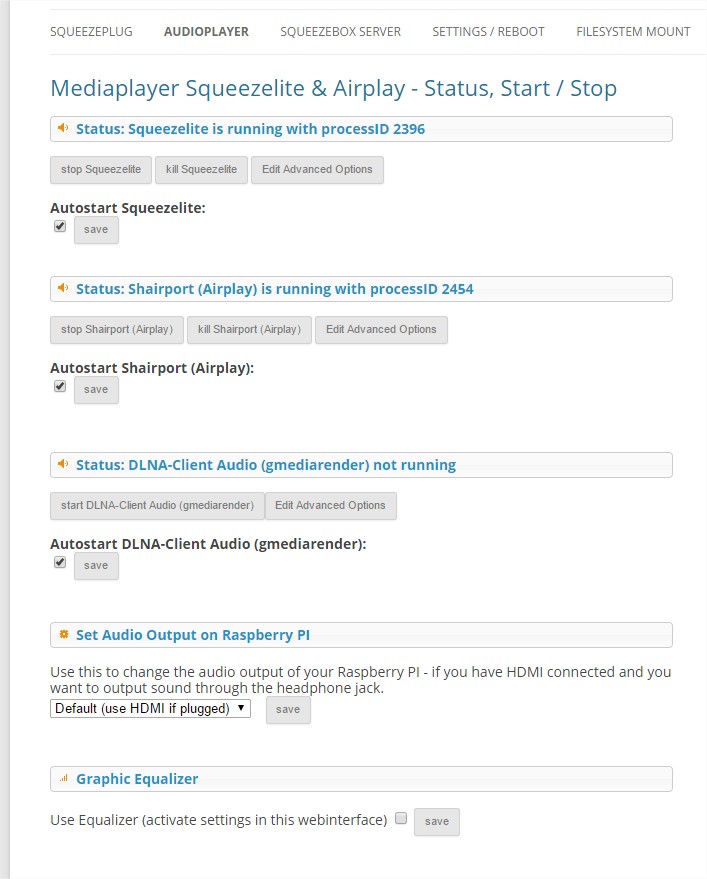Go to Settings / Reboot tab
The height and width of the screenshot is (879, 707).
click(x=488, y=32)
